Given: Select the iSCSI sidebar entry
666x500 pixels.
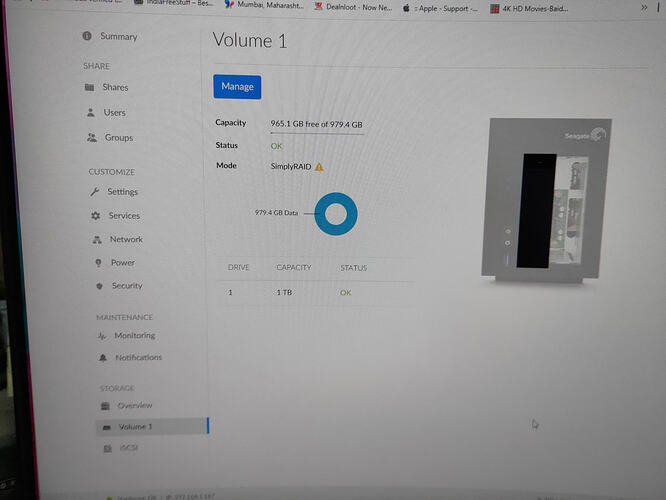Looking at the screenshot, I should [x=130, y=450].
